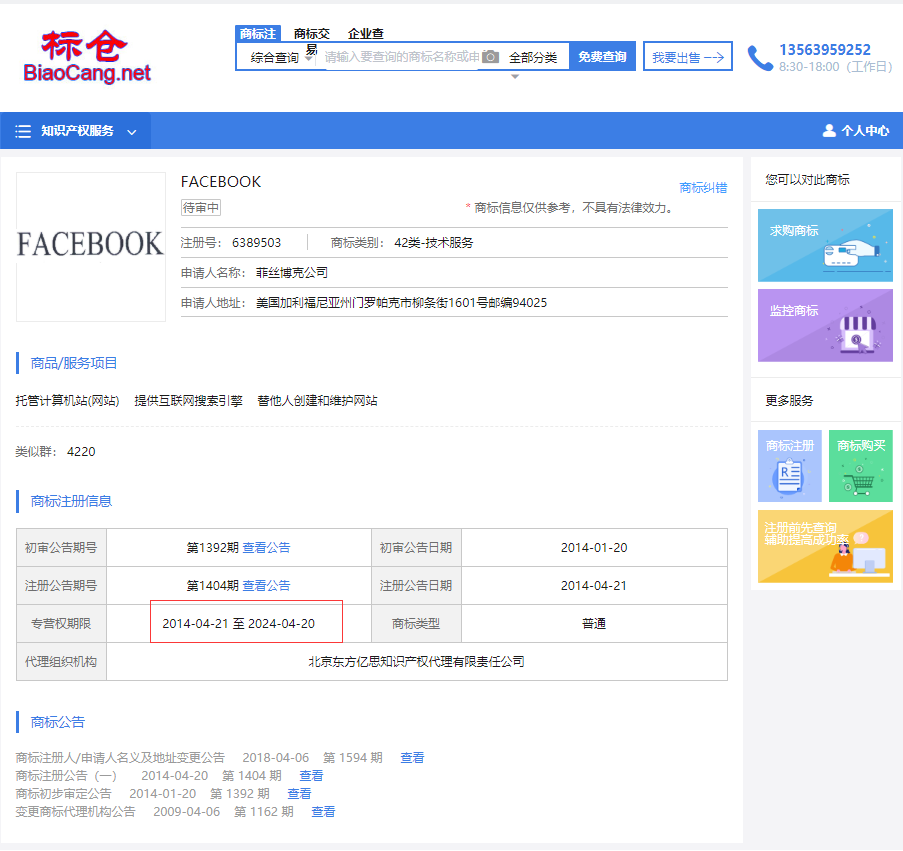The image size is (903, 851).
Task: Open the 知识产权服务 navigation menu
Action: (x=75, y=131)
